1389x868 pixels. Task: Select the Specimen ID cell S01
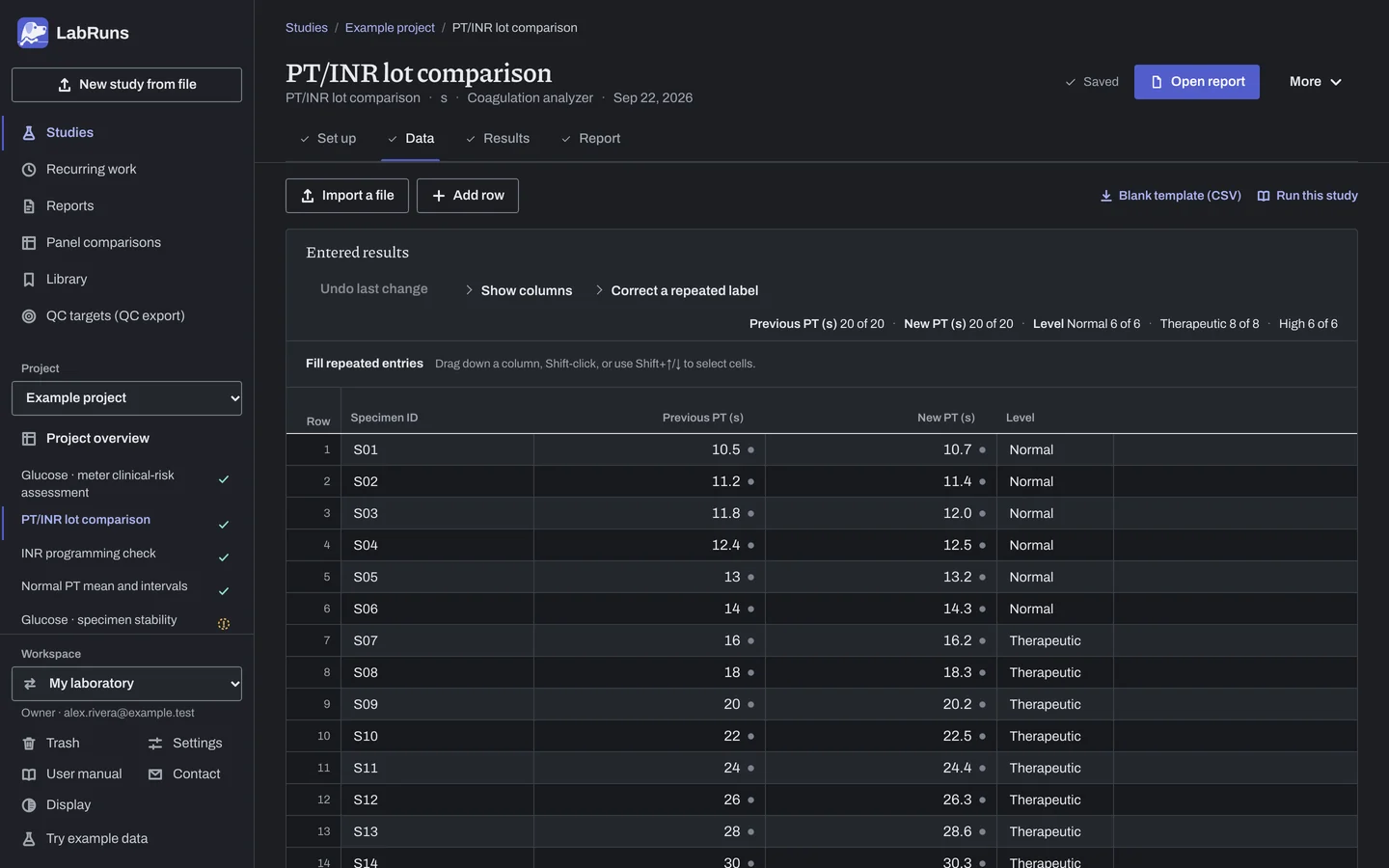coord(438,450)
